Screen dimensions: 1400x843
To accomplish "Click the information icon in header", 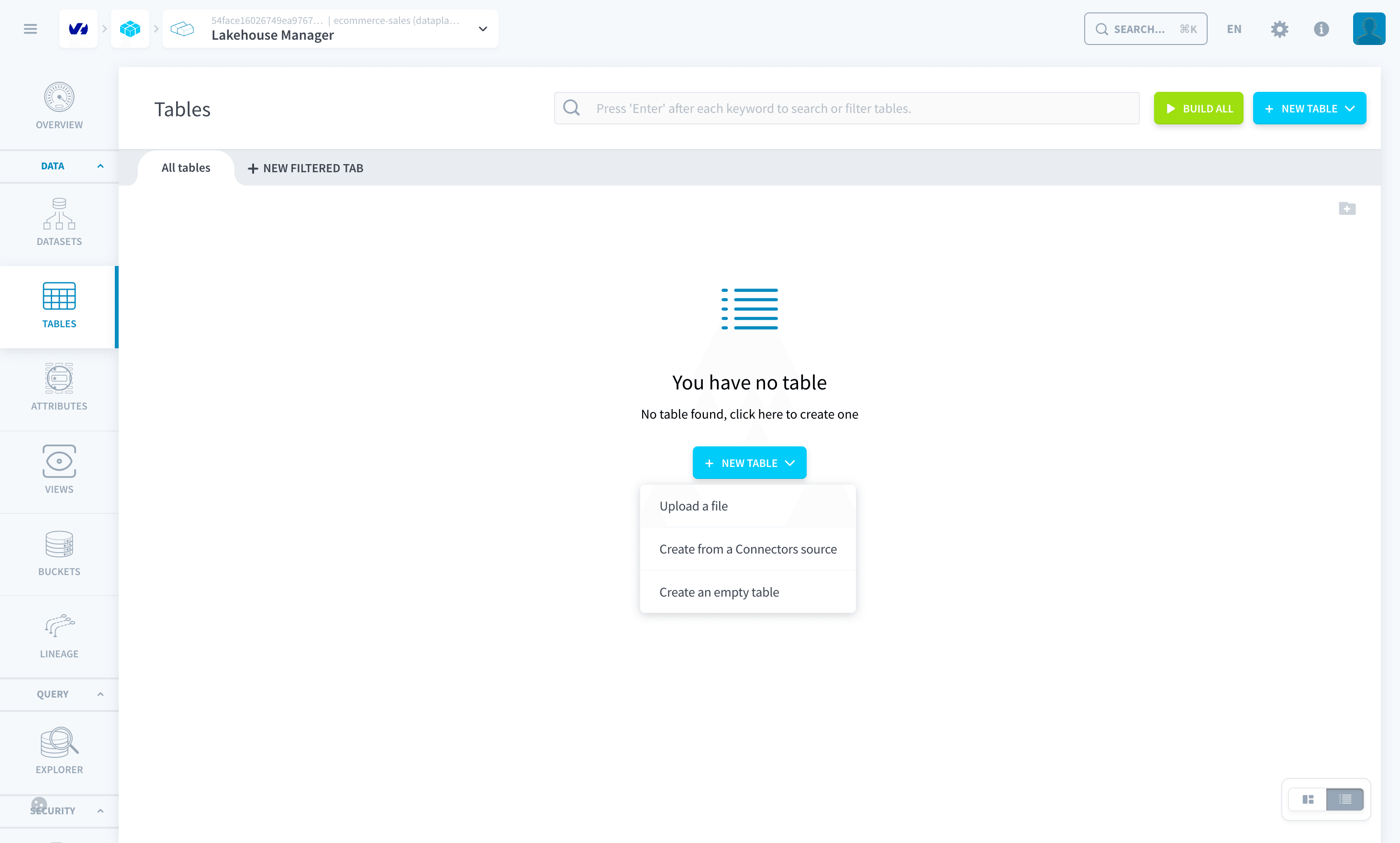I will pyautogui.click(x=1321, y=29).
